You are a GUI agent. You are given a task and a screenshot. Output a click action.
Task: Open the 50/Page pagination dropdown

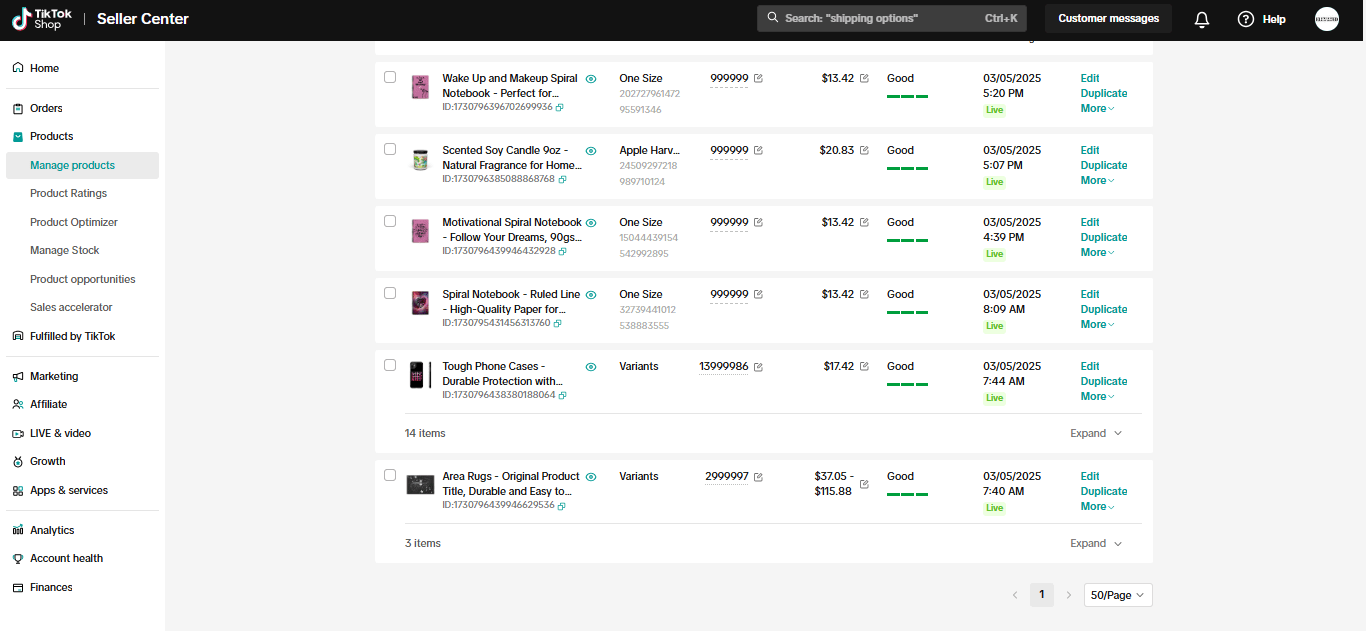[x=1118, y=595]
